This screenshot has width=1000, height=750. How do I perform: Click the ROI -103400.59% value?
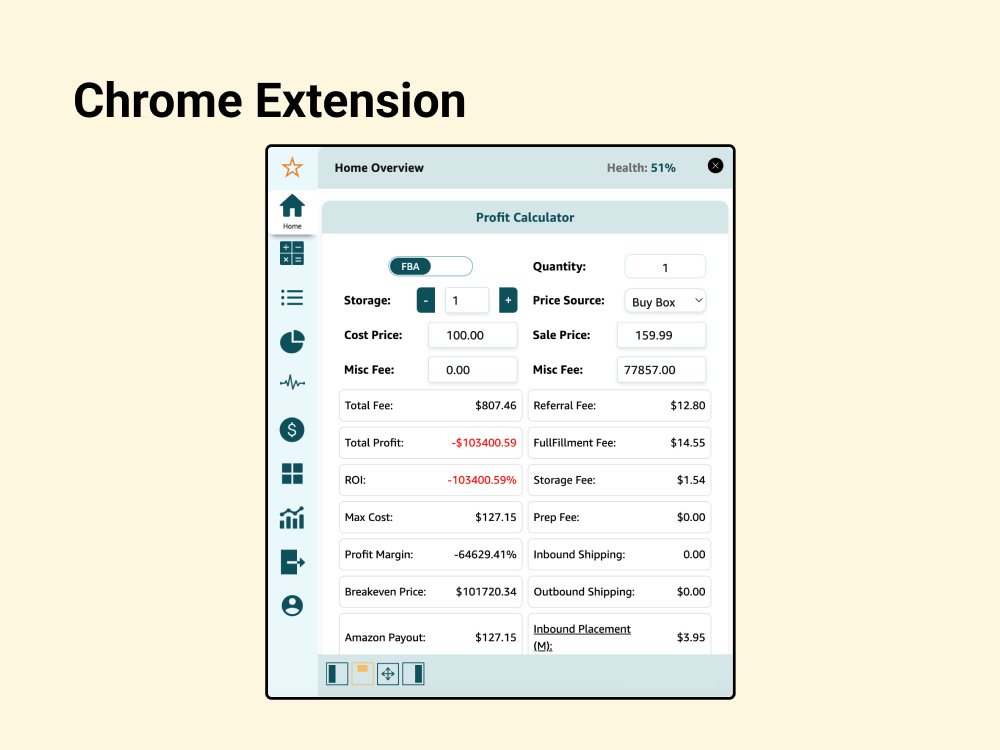coord(482,480)
